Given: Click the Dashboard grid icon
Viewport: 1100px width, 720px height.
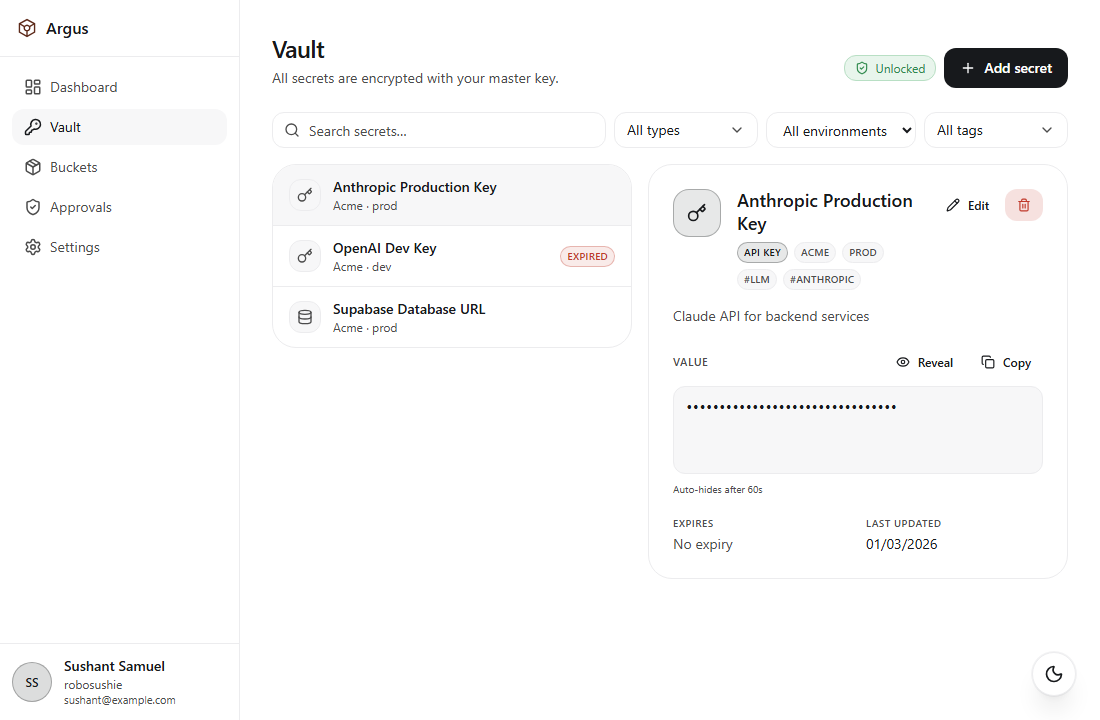Looking at the screenshot, I should click(33, 87).
